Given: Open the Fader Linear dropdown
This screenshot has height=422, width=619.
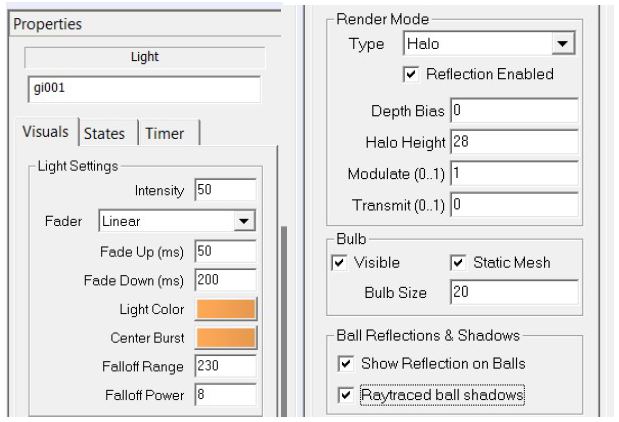Looking at the screenshot, I should [x=244, y=221].
